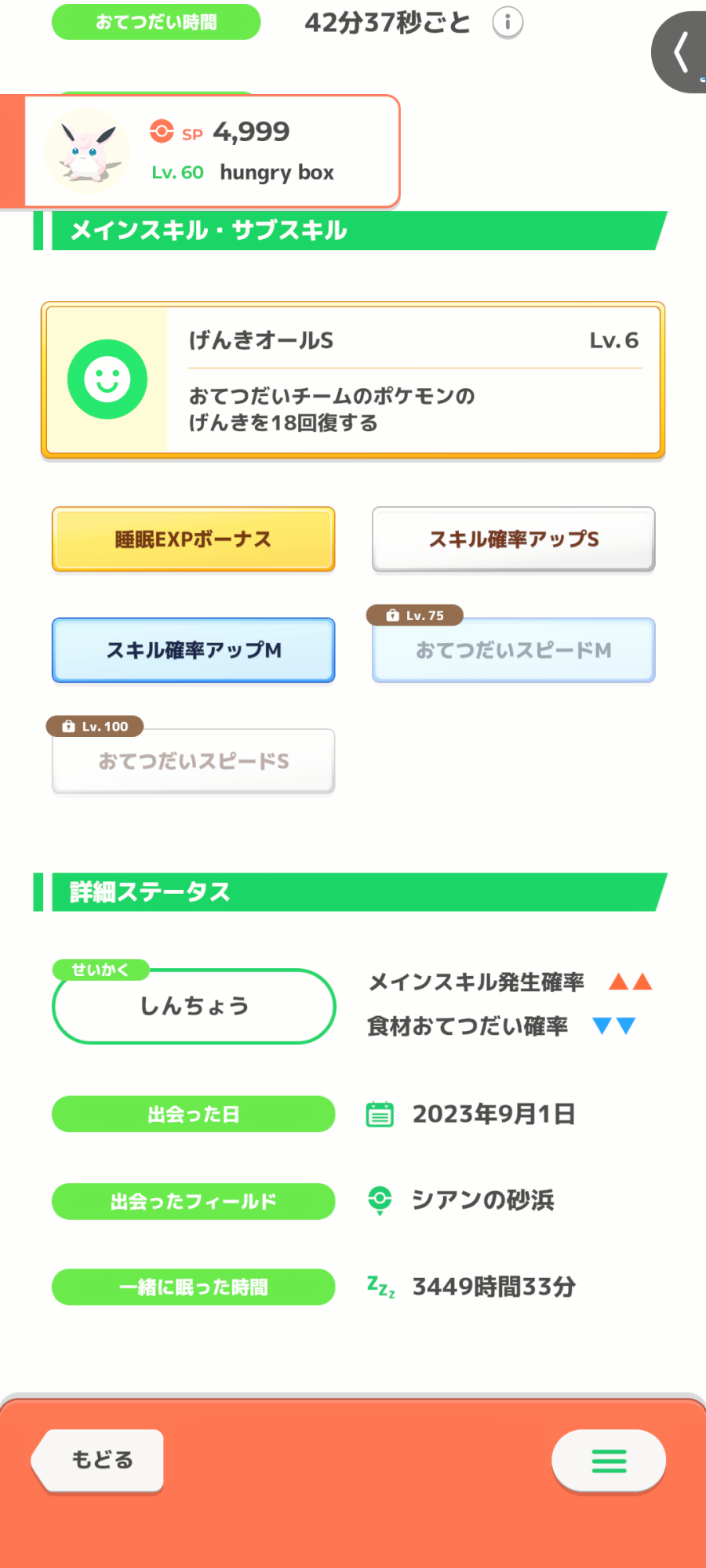
Task: Tap the Wigglytuff portrait thumbnail
Action: (x=87, y=151)
